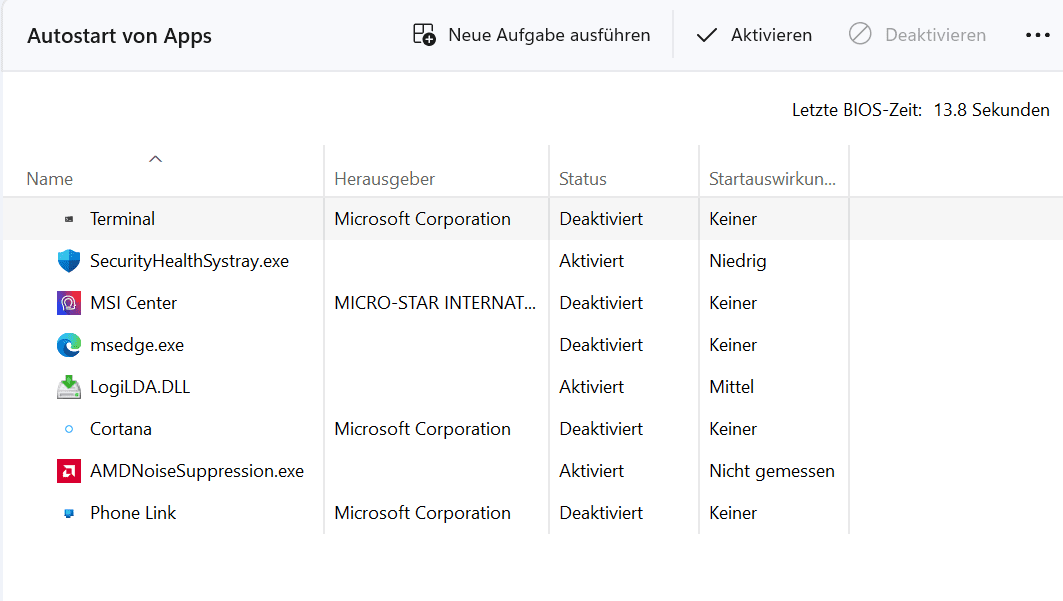Click the SecurityHealthSystray shield icon

68,261
